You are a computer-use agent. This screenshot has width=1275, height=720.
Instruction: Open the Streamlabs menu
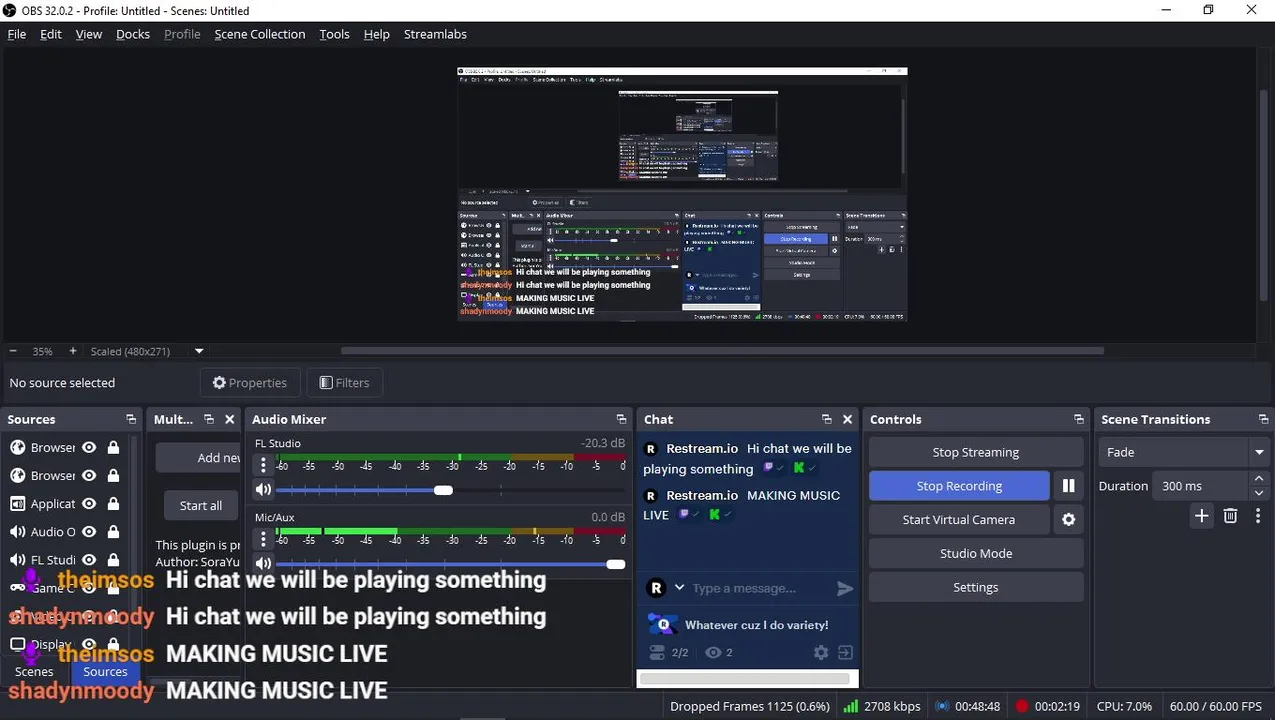435,34
